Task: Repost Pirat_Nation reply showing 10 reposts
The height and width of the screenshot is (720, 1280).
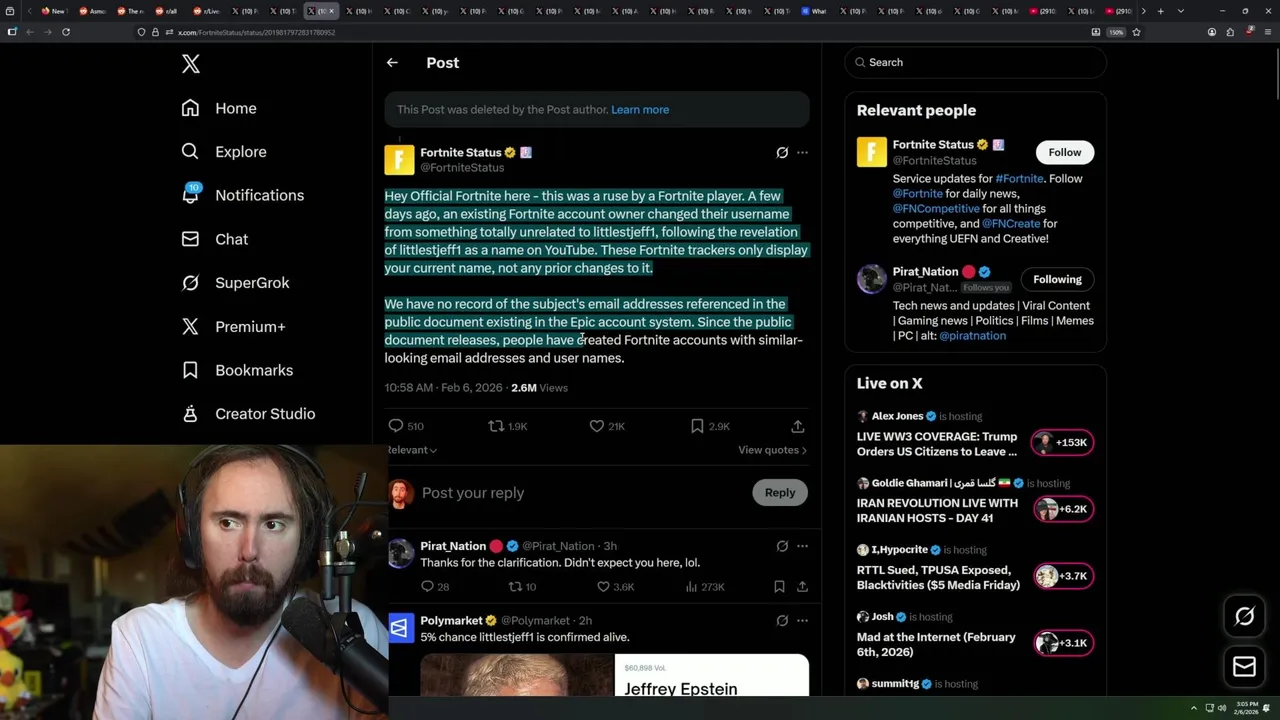Action: (x=515, y=587)
